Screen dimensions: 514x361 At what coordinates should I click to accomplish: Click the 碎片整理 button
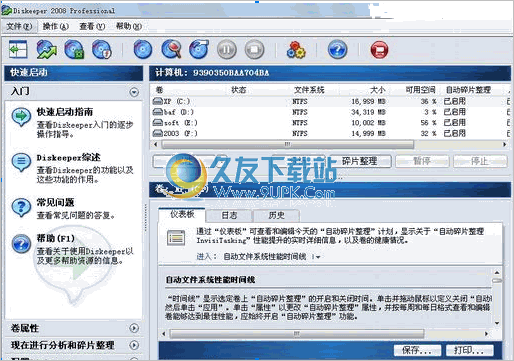[x=359, y=161]
